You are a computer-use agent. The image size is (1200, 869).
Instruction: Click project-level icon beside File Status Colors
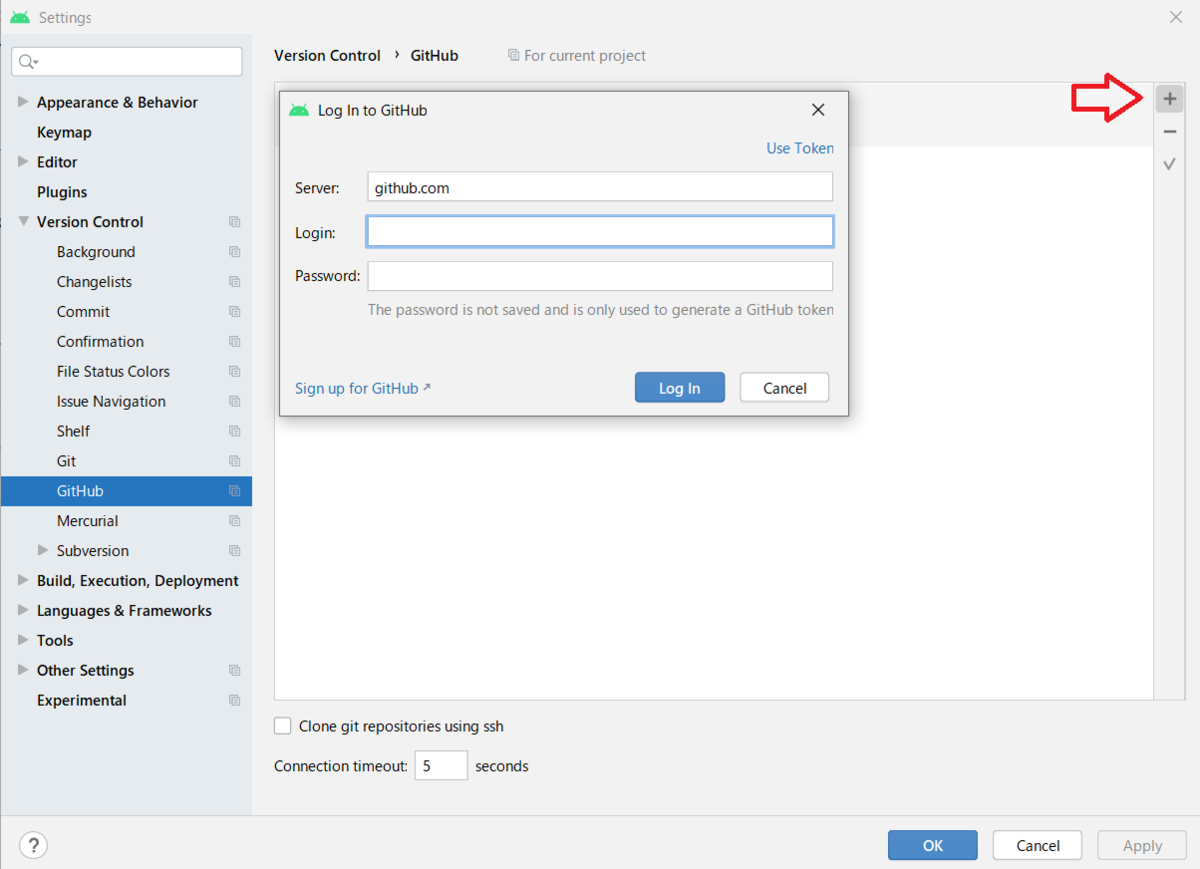tap(235, 371)
